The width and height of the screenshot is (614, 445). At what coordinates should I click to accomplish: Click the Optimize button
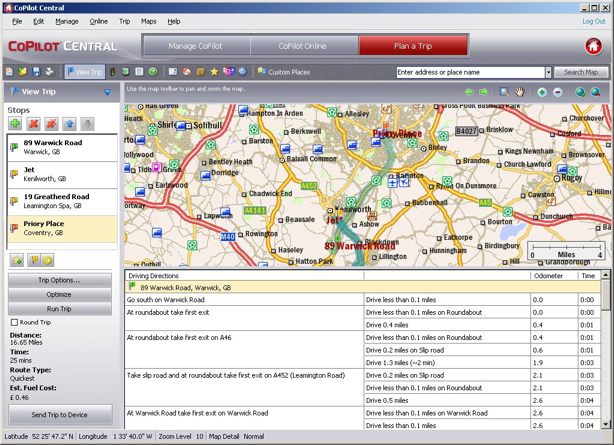(x=59, y=295)
